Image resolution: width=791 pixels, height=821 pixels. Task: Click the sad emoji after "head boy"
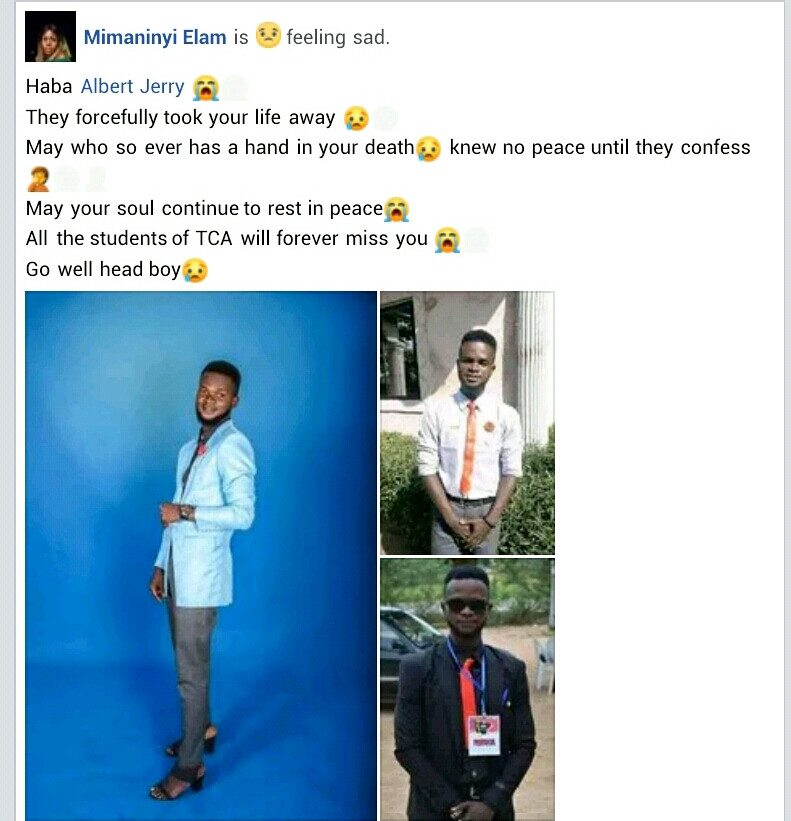pyautogui.click(x=195, y=270)
